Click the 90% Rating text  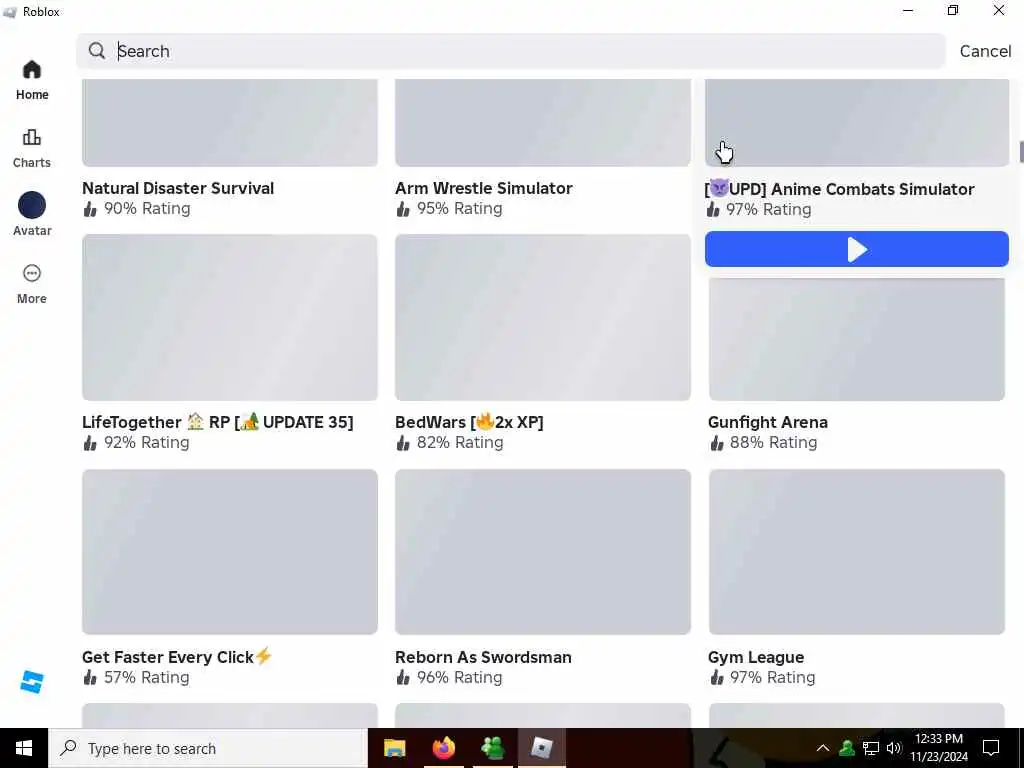click(147, 209)
